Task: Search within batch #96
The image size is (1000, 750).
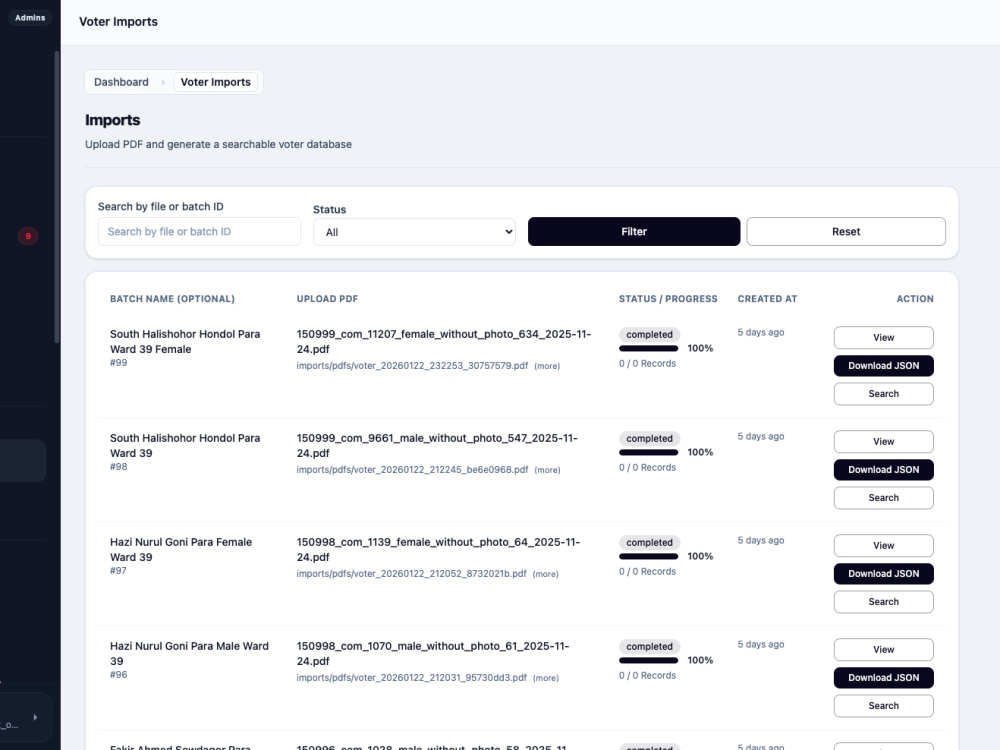Action: point(883,705)
